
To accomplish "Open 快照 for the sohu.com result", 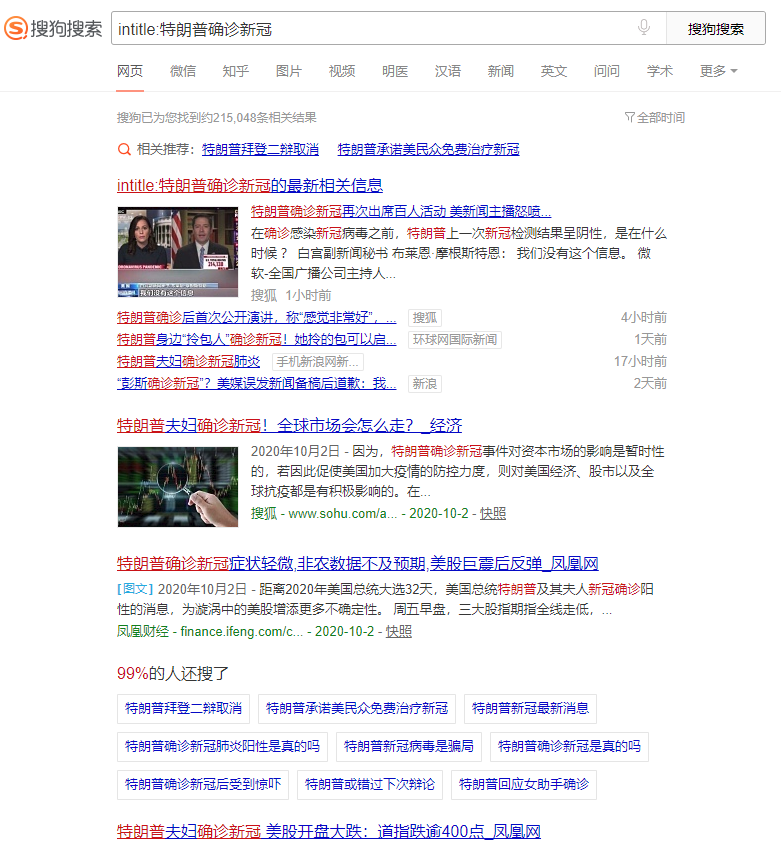I will pos(492,513).
